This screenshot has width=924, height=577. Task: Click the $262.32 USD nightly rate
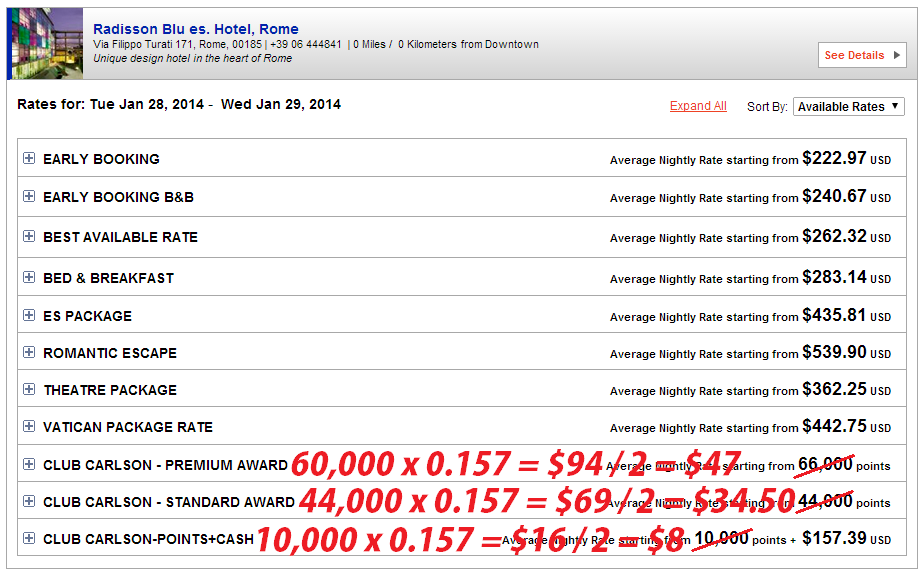[846, 236]
